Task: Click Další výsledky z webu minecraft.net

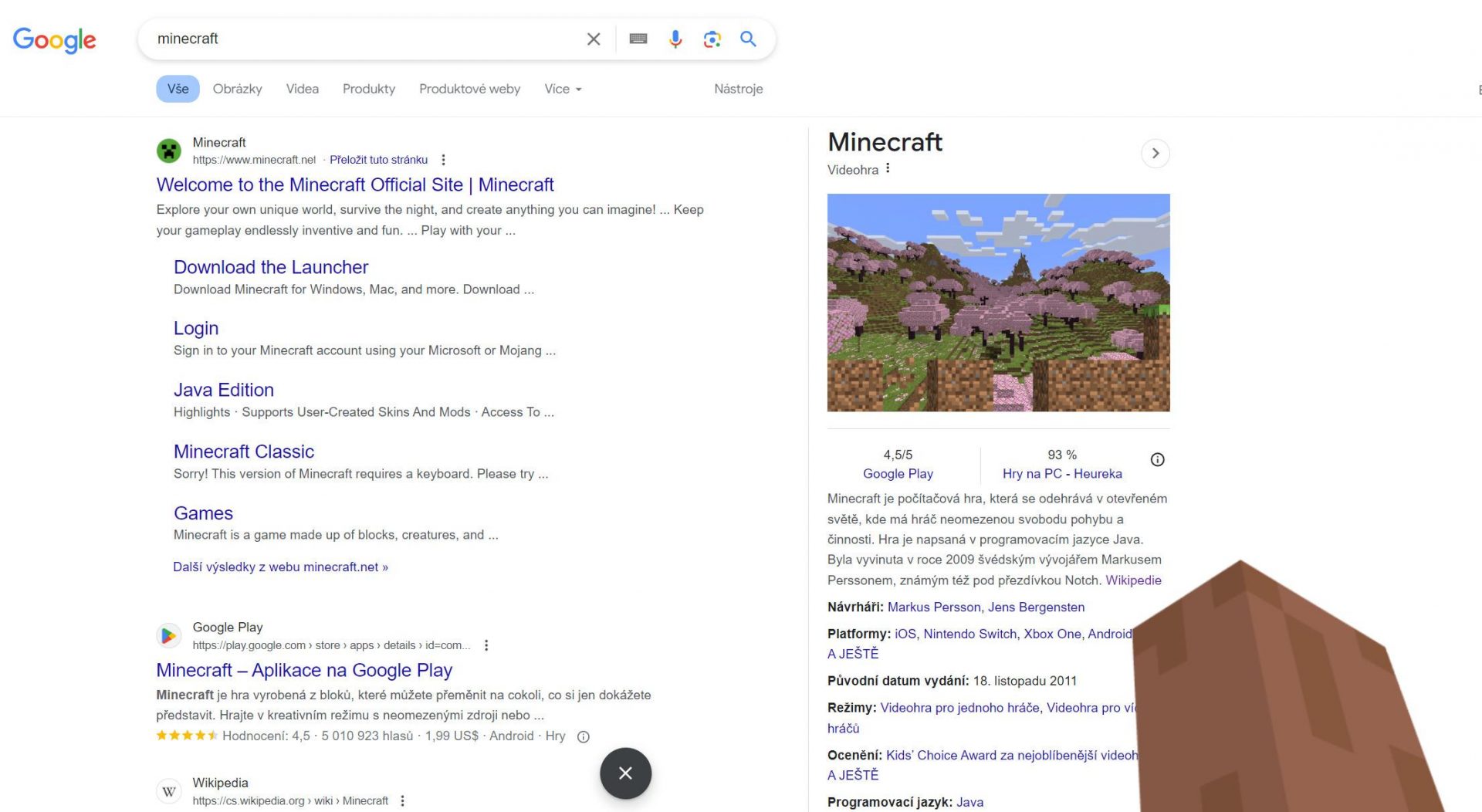Action: pyautogui.click(x=280, y=567)
